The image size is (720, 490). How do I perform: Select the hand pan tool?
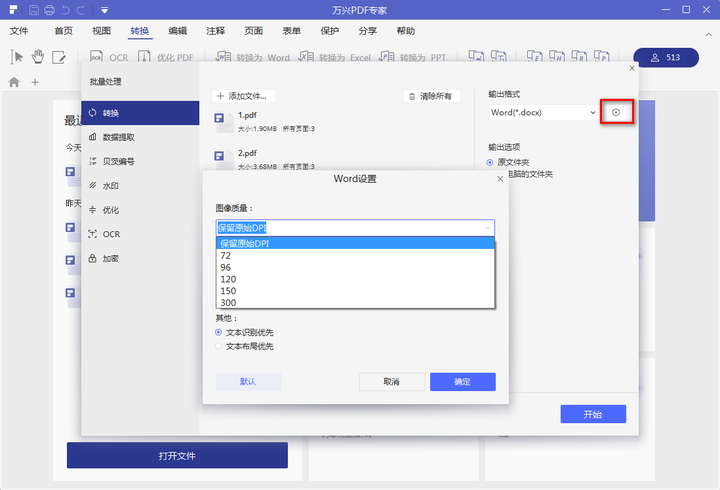click(x=38, y=56)
